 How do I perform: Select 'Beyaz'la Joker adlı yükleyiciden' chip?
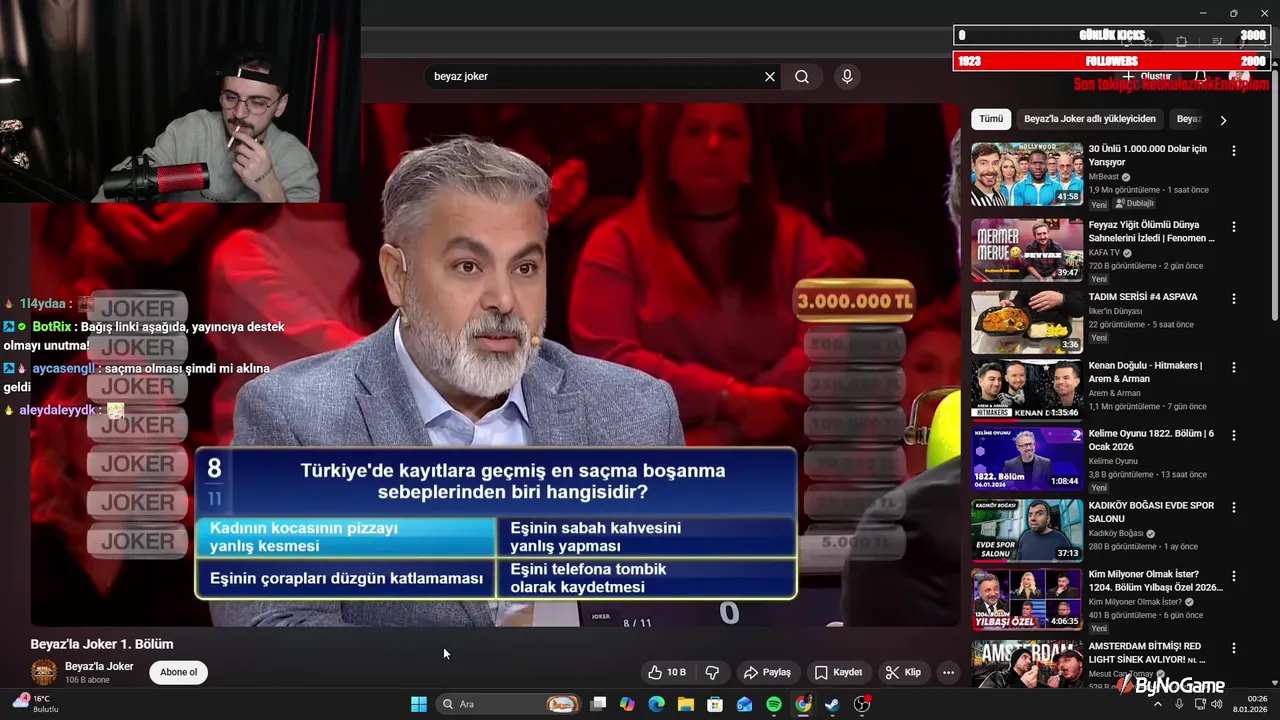pyautogui.click(x=1090, y=119)
